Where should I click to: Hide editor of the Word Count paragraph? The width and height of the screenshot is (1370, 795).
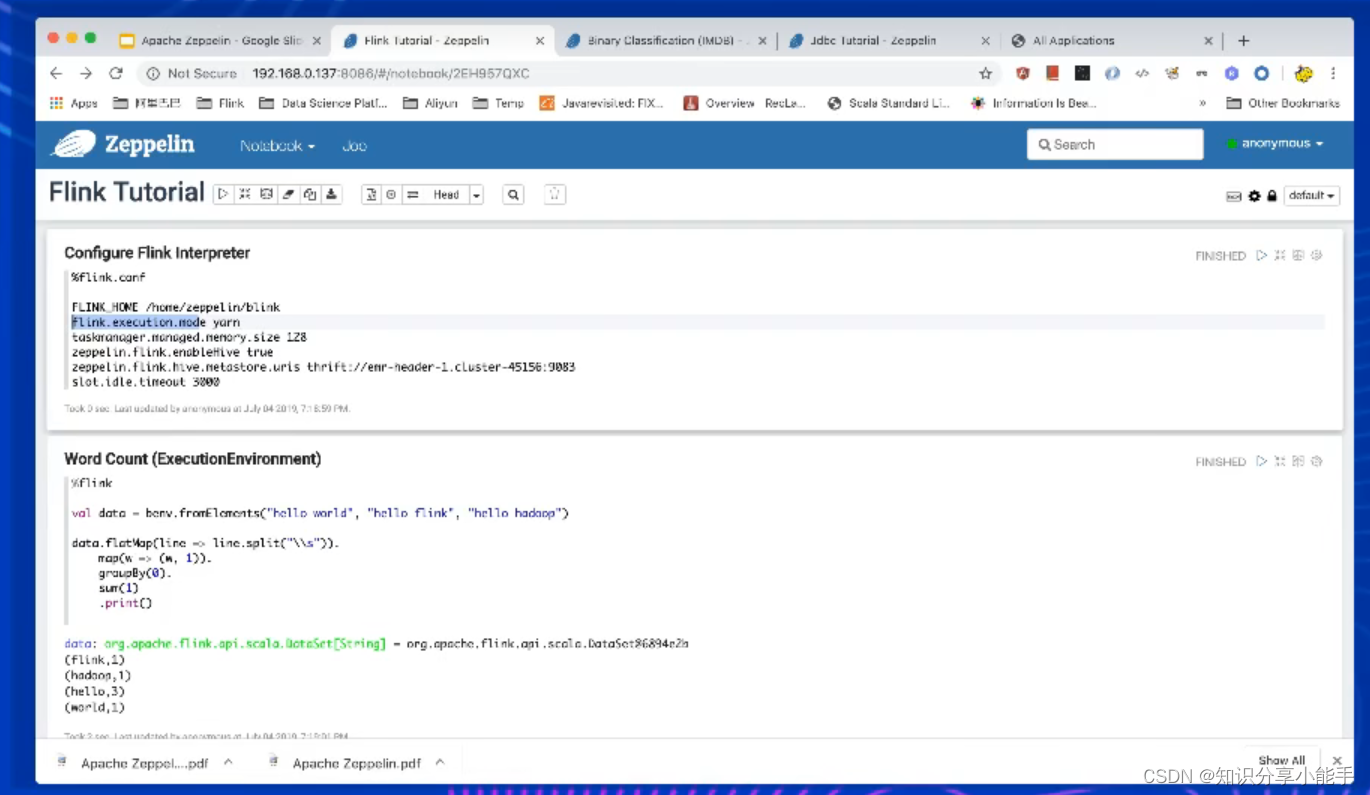pyautogui.click(x=1280, y=461)
